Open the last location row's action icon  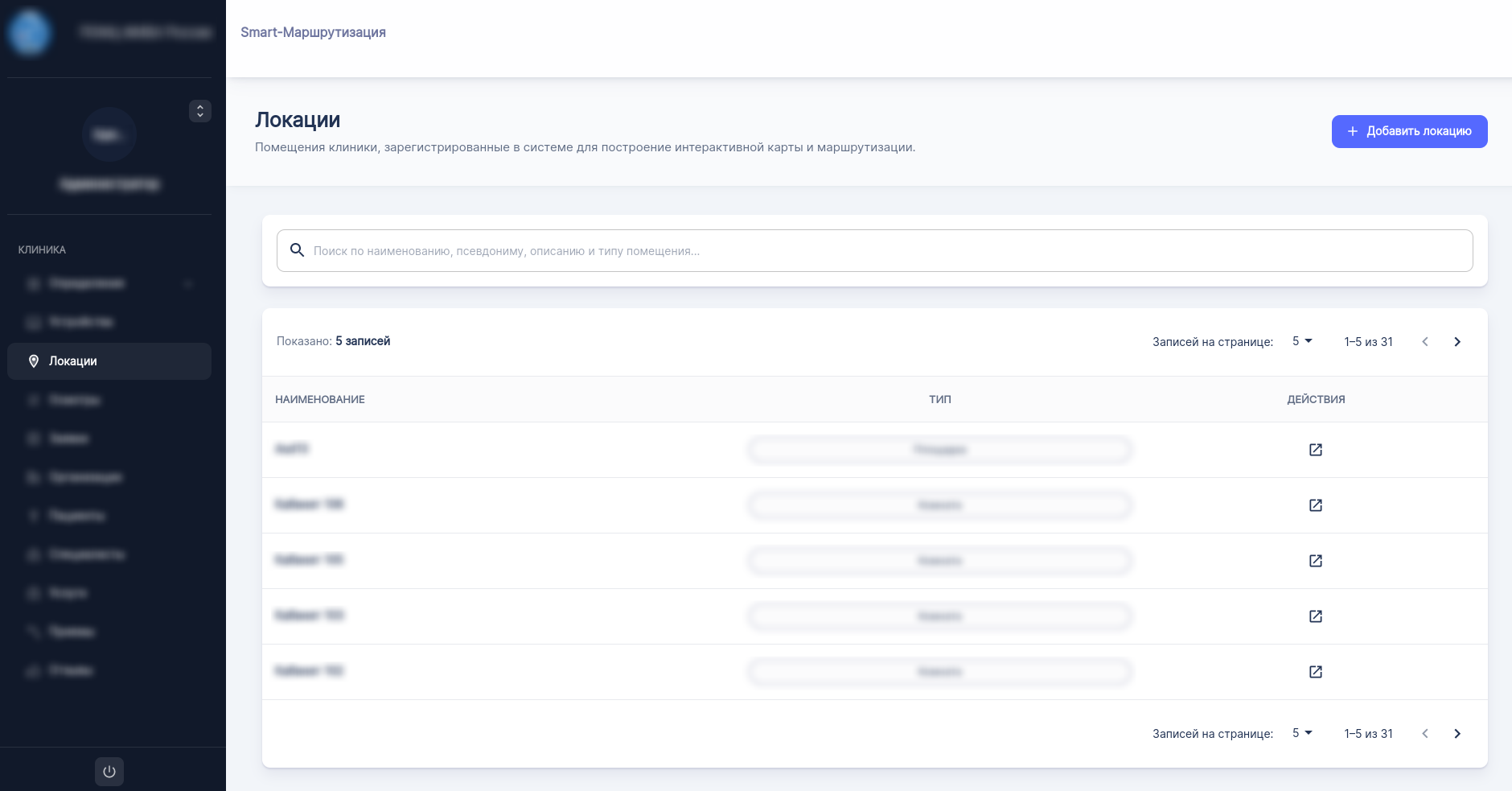1316,672
